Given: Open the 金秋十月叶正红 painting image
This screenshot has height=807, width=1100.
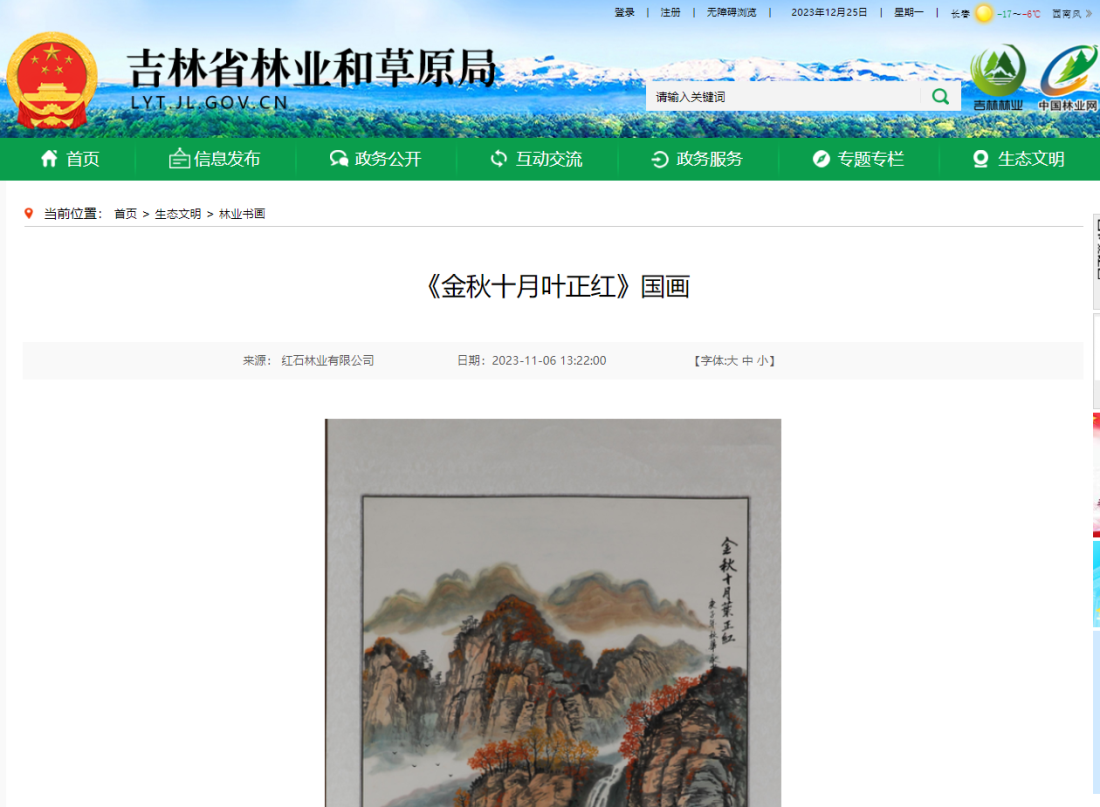Looking at the screenshot, I should click(553, 613).
